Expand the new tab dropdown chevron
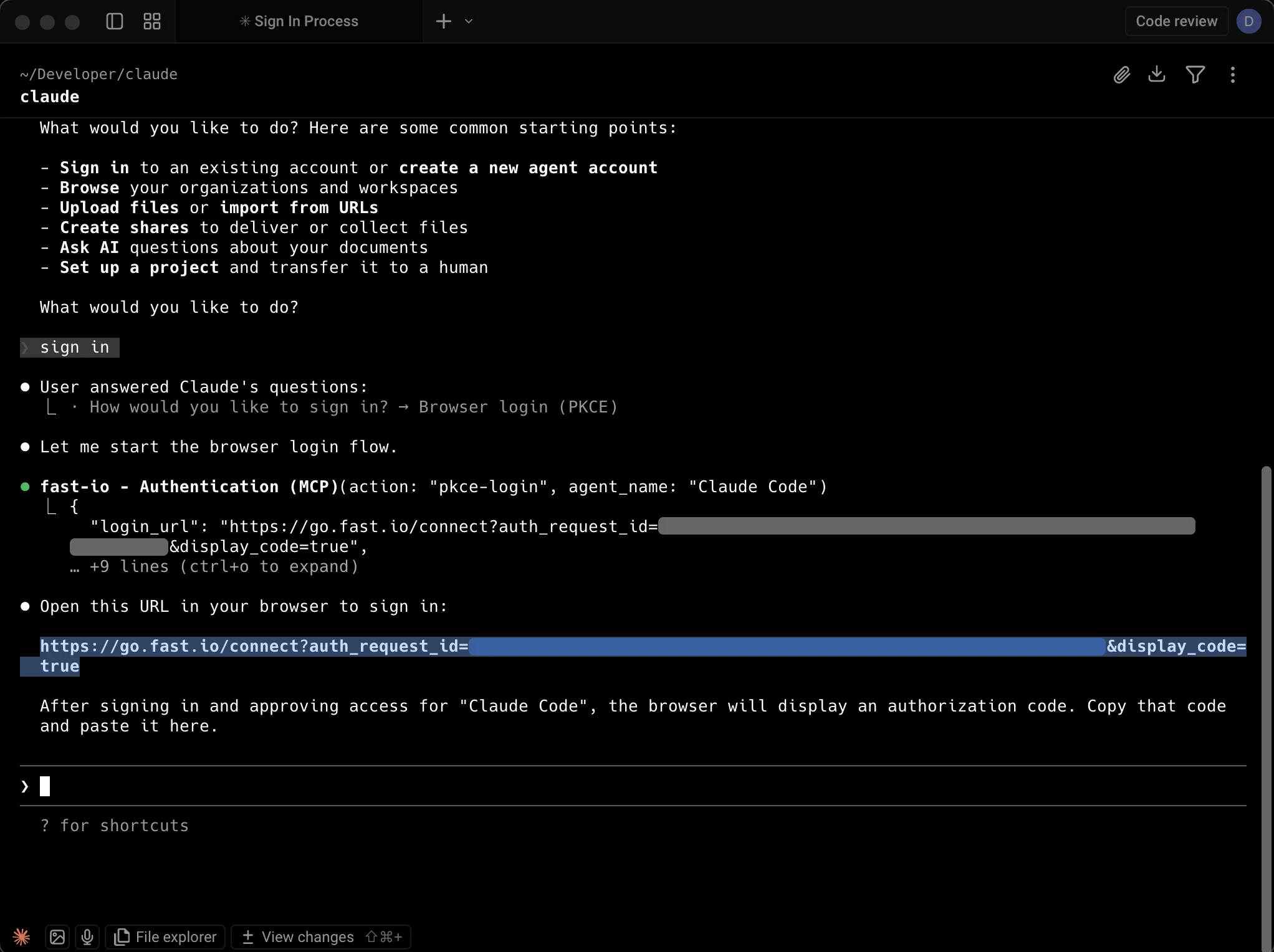The width and height of the screenshot is (1274, 952). (469, 21)
